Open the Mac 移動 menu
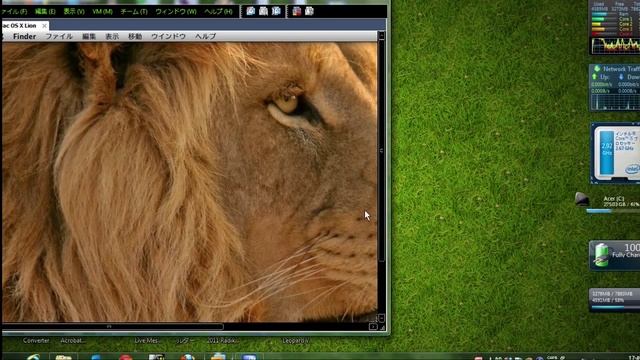Image resolution: width=640 pixels, height=360 pixels. click(x=135, y=36)
